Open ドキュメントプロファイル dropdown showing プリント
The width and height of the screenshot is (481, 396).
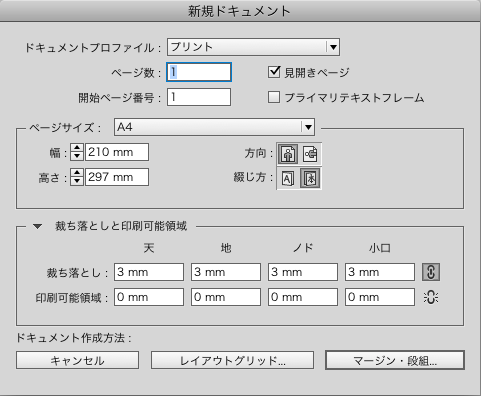[x=253, y=47]
